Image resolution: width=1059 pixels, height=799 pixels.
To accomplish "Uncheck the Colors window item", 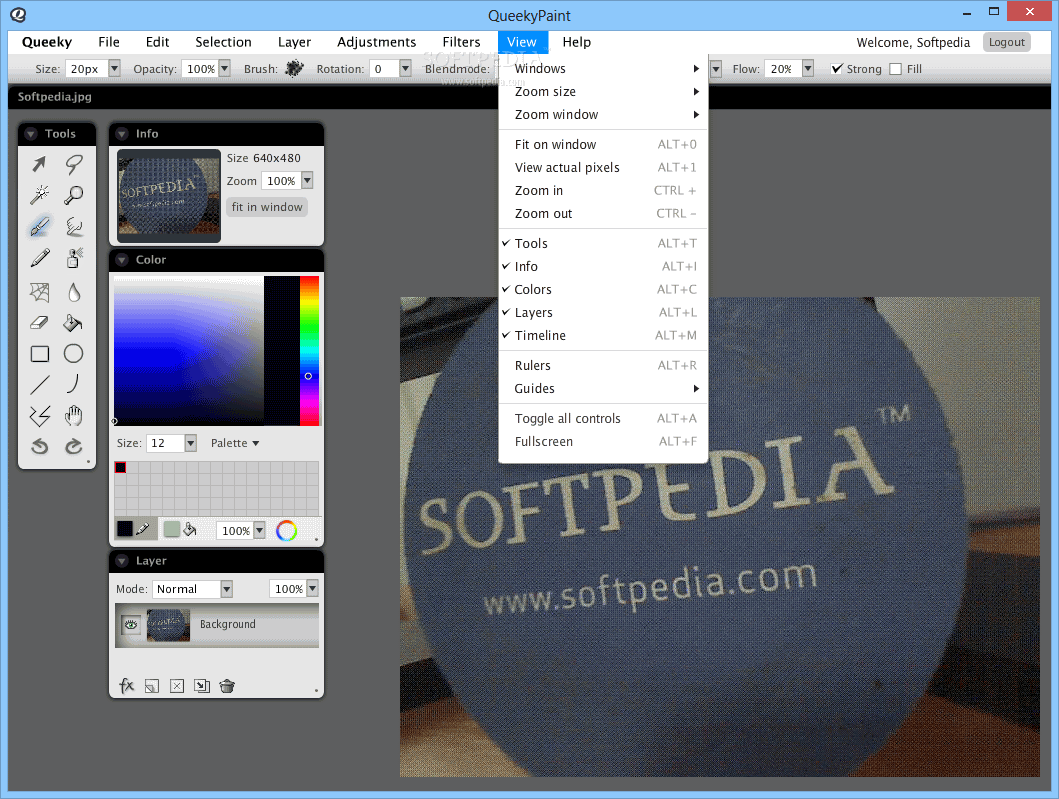I will 602,289.
